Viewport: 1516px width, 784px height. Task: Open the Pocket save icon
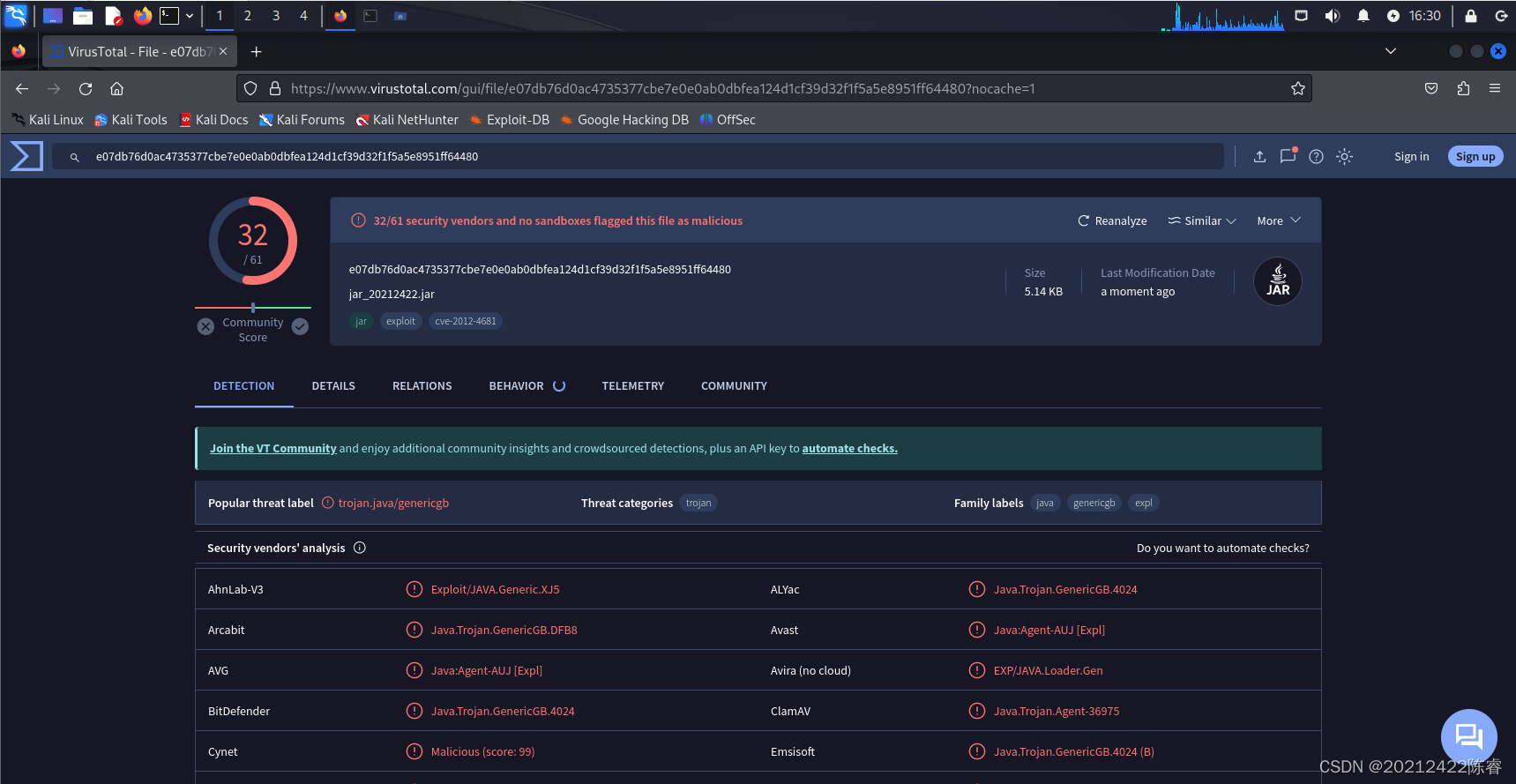1431,88
